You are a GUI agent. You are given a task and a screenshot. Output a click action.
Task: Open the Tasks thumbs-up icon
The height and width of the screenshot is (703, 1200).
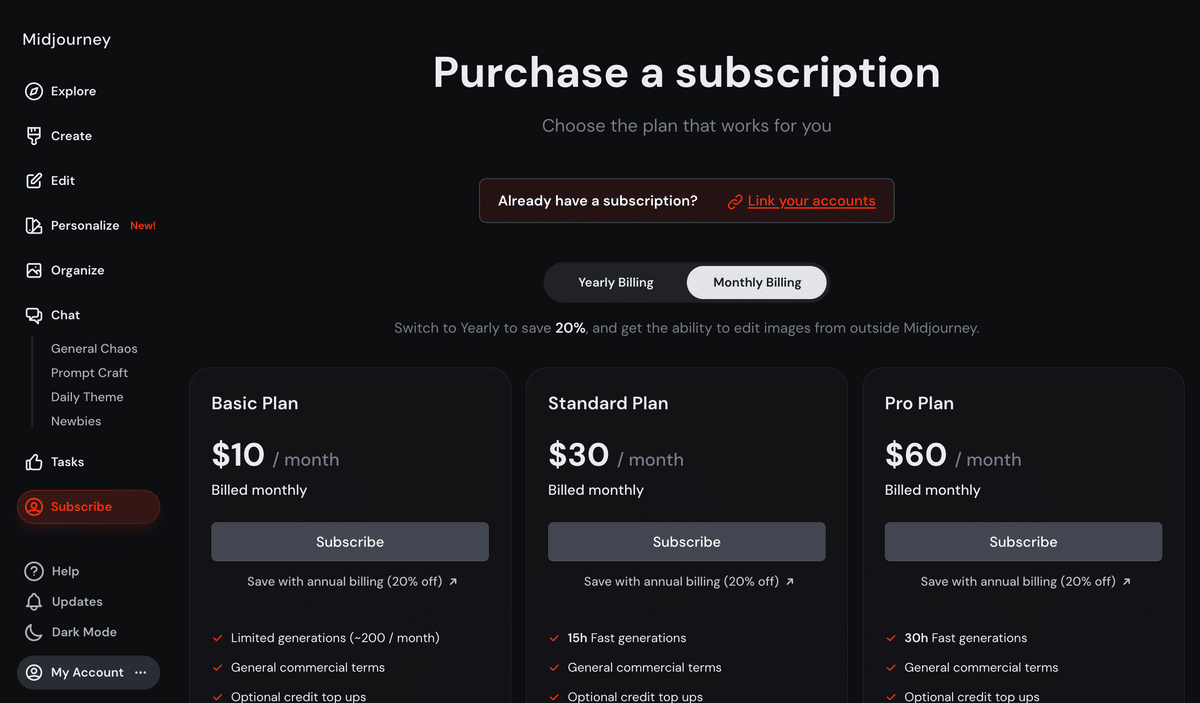tap(34, 462)
